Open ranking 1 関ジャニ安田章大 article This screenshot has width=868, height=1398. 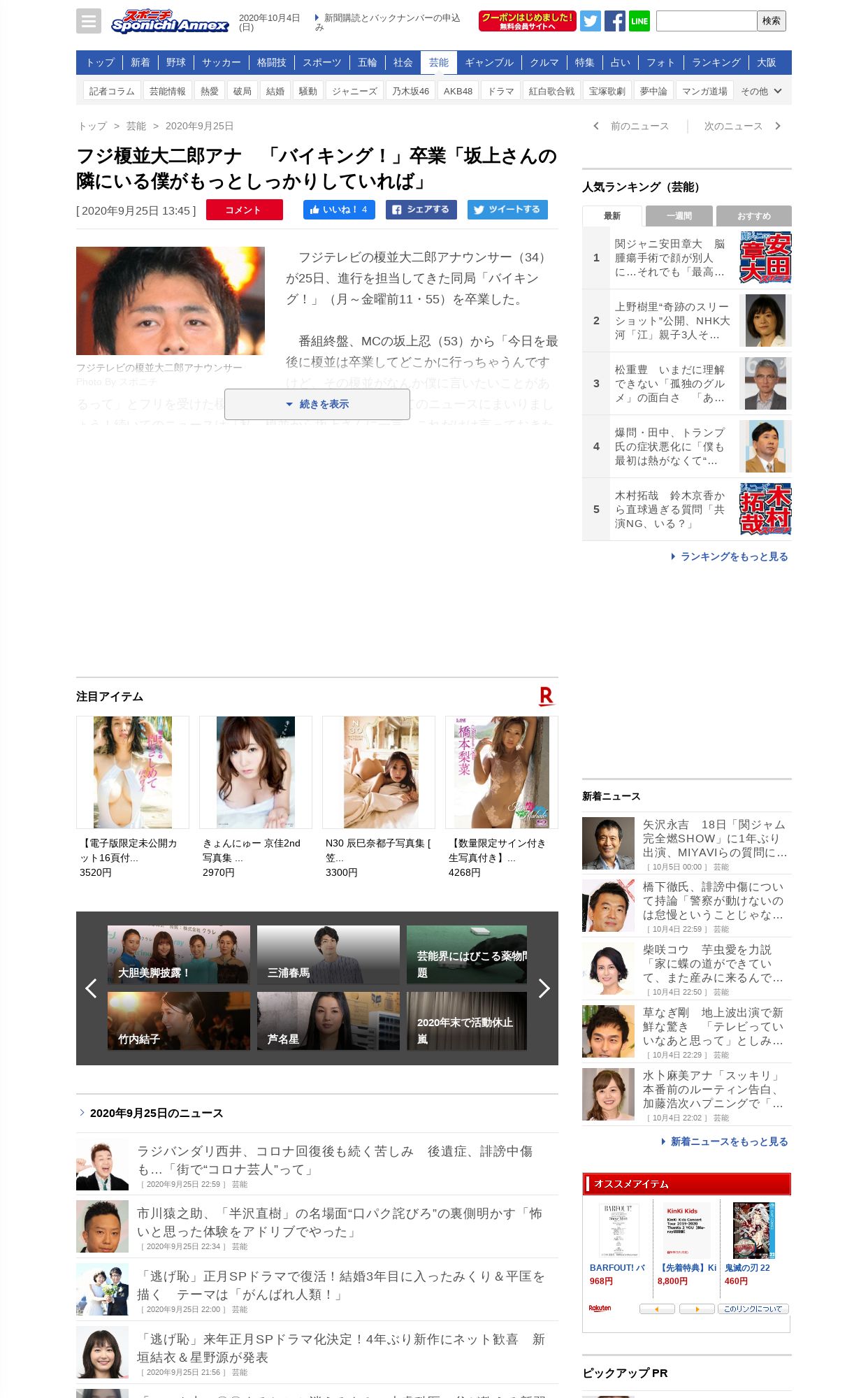(x=687, y=258)
